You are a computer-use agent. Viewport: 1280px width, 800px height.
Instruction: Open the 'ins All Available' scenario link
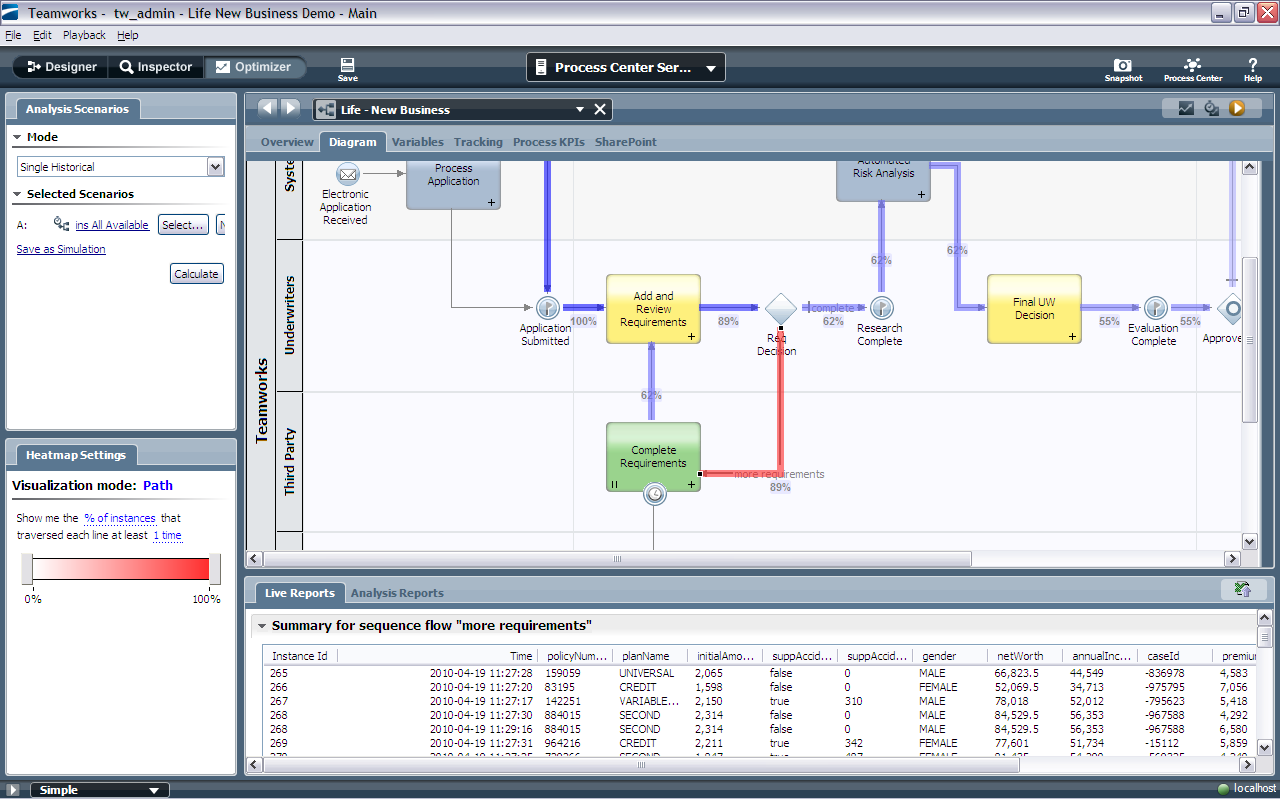click(x=112, y=225)
